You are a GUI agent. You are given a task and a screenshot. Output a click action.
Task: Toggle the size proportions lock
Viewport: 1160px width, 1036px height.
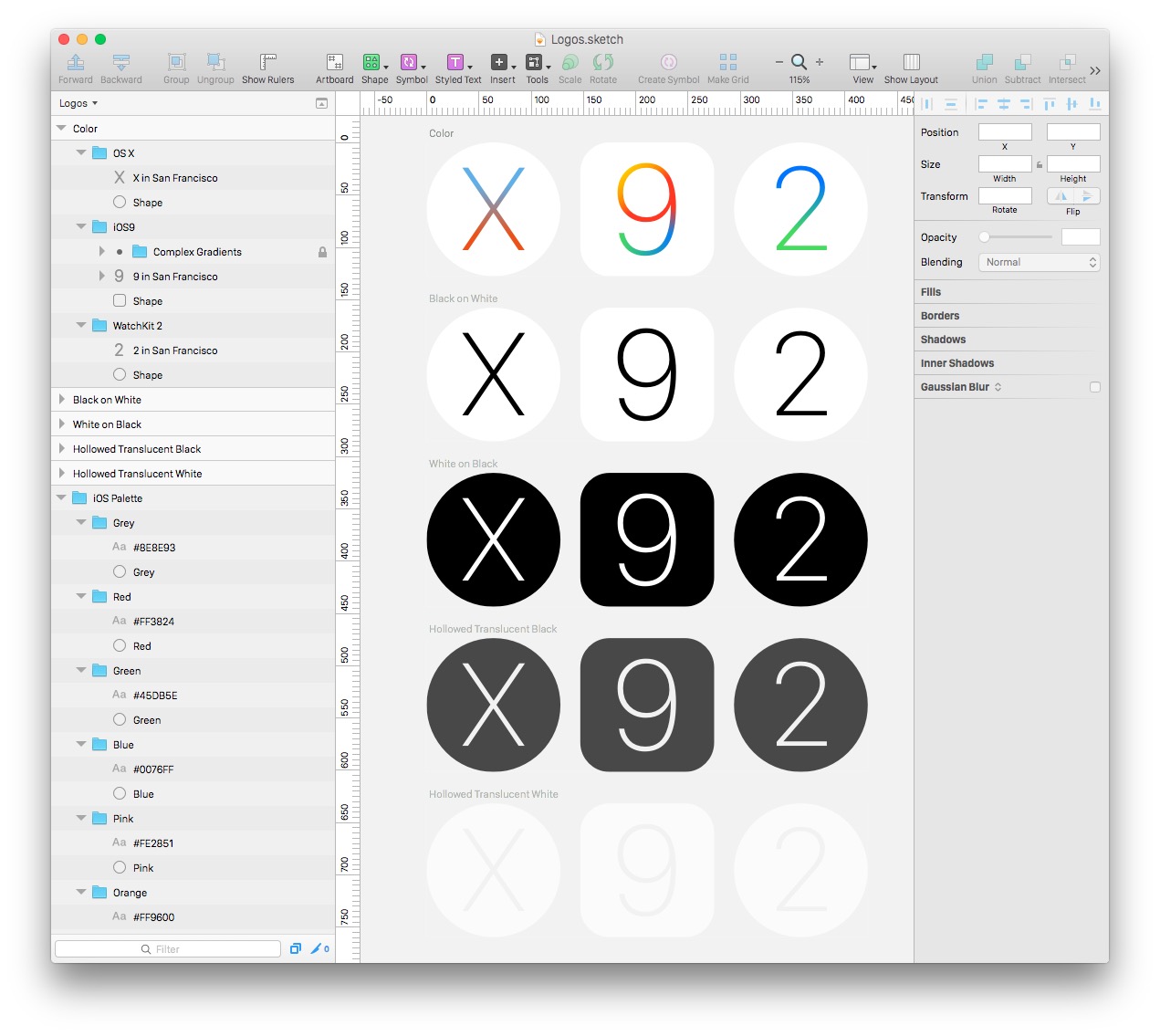[x=1040, y=165]
